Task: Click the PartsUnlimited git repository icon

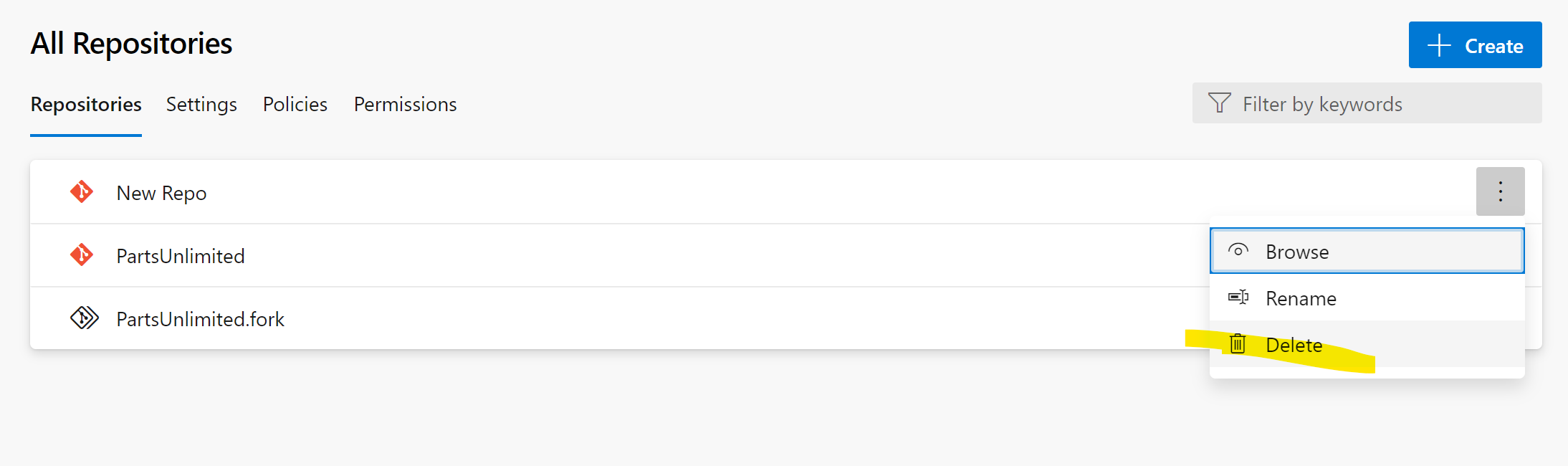Action: (x=82, y=255)
